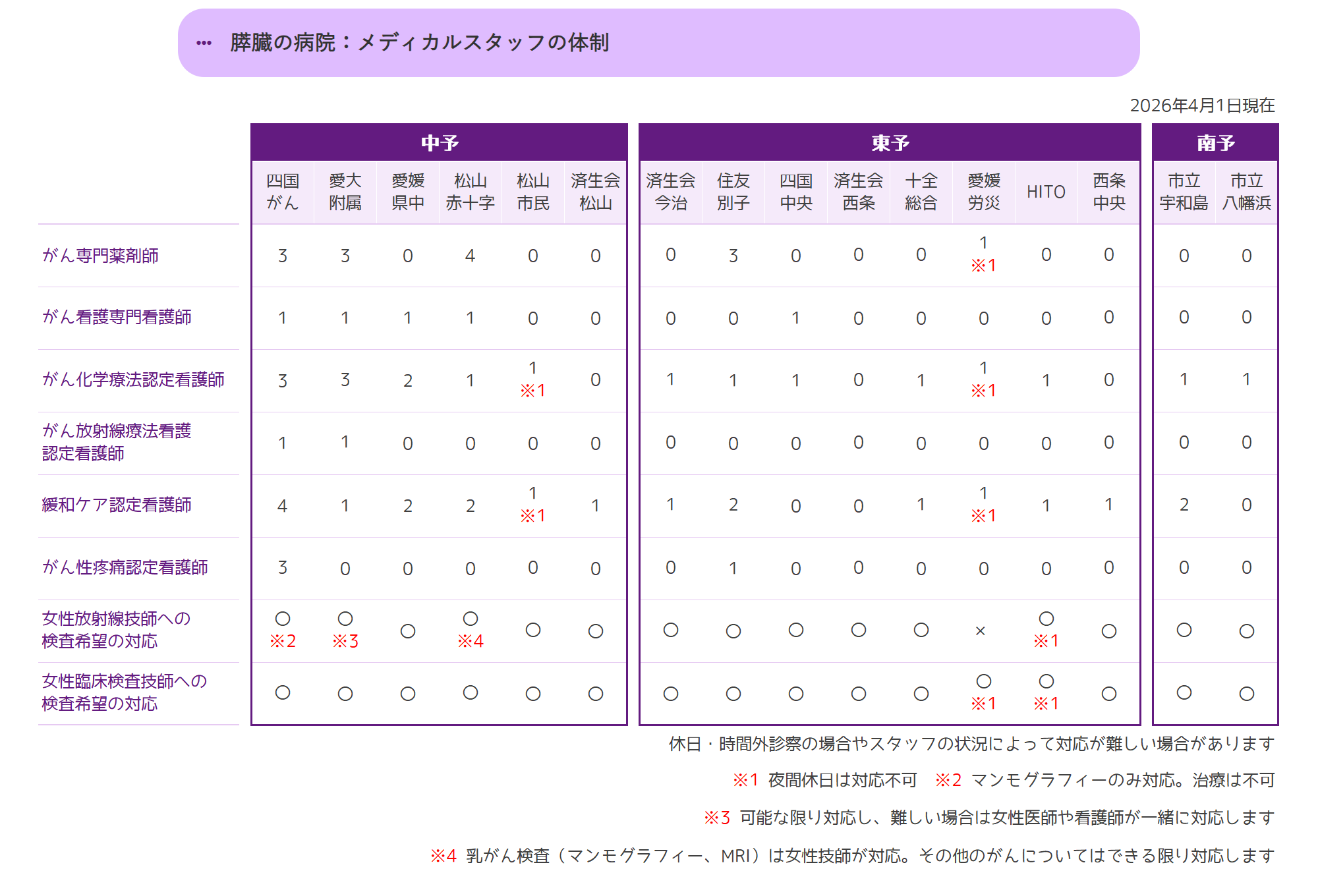Click the 済生会今治 column header
This screenshot has width=1318, height=896.
(671, 192)
